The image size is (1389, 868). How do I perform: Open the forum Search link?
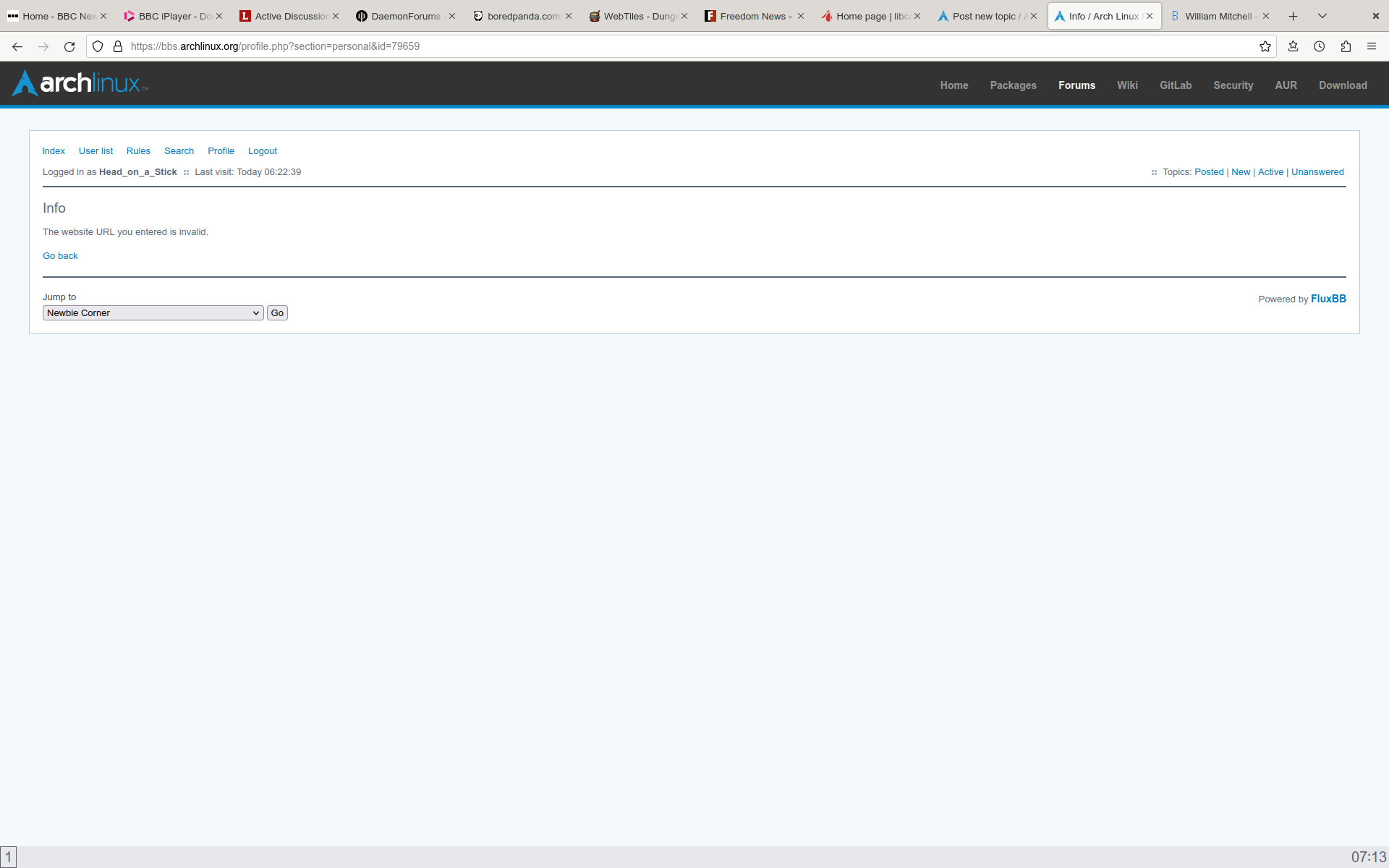[179, 151]
